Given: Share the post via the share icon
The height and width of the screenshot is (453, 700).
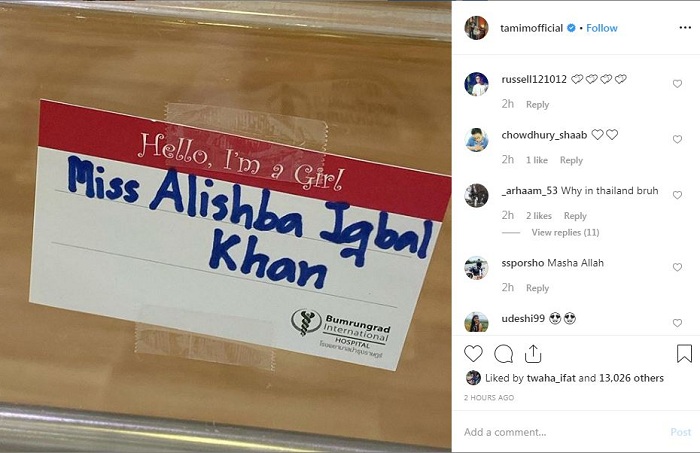Looking at the screenshot, I should (x=533, y=354).
